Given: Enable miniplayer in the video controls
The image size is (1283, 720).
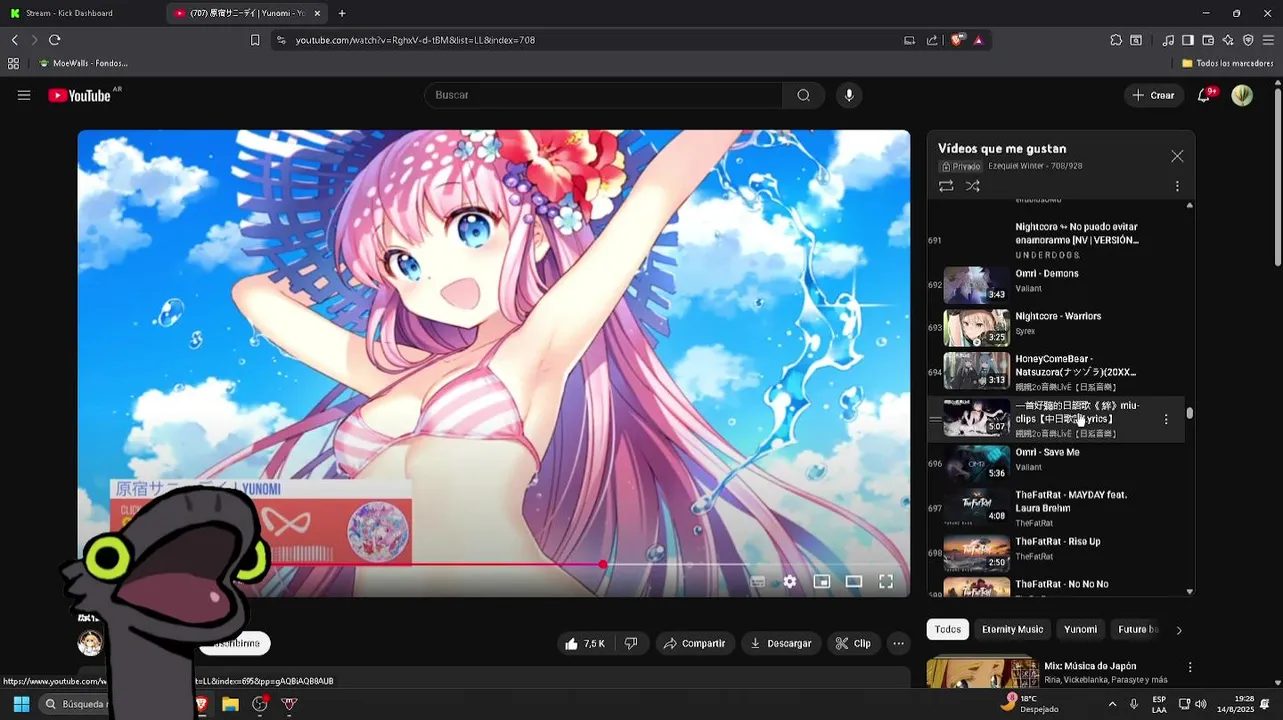Looking at the screenshot, I should pos(822,581).
